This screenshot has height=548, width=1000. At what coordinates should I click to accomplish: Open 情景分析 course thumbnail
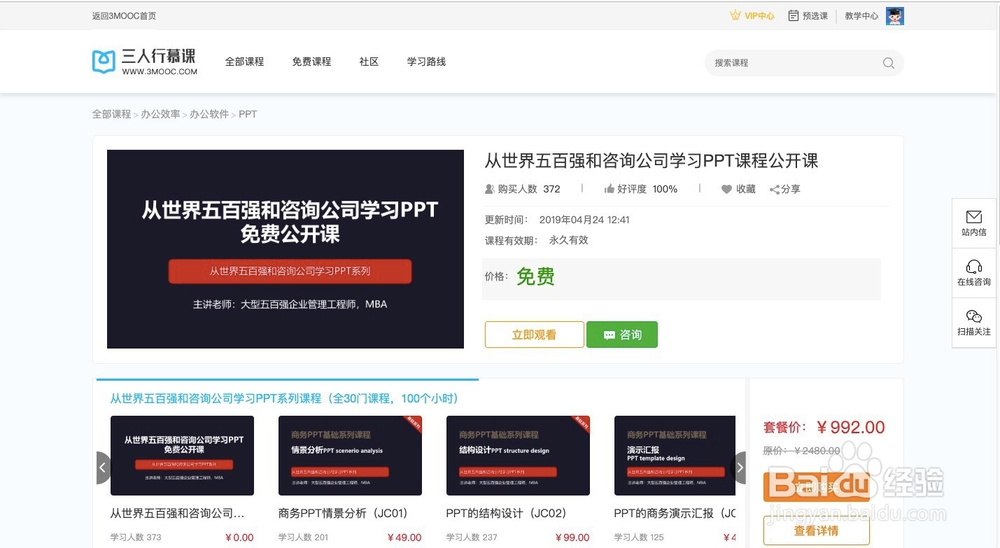(x=349, y=455)
